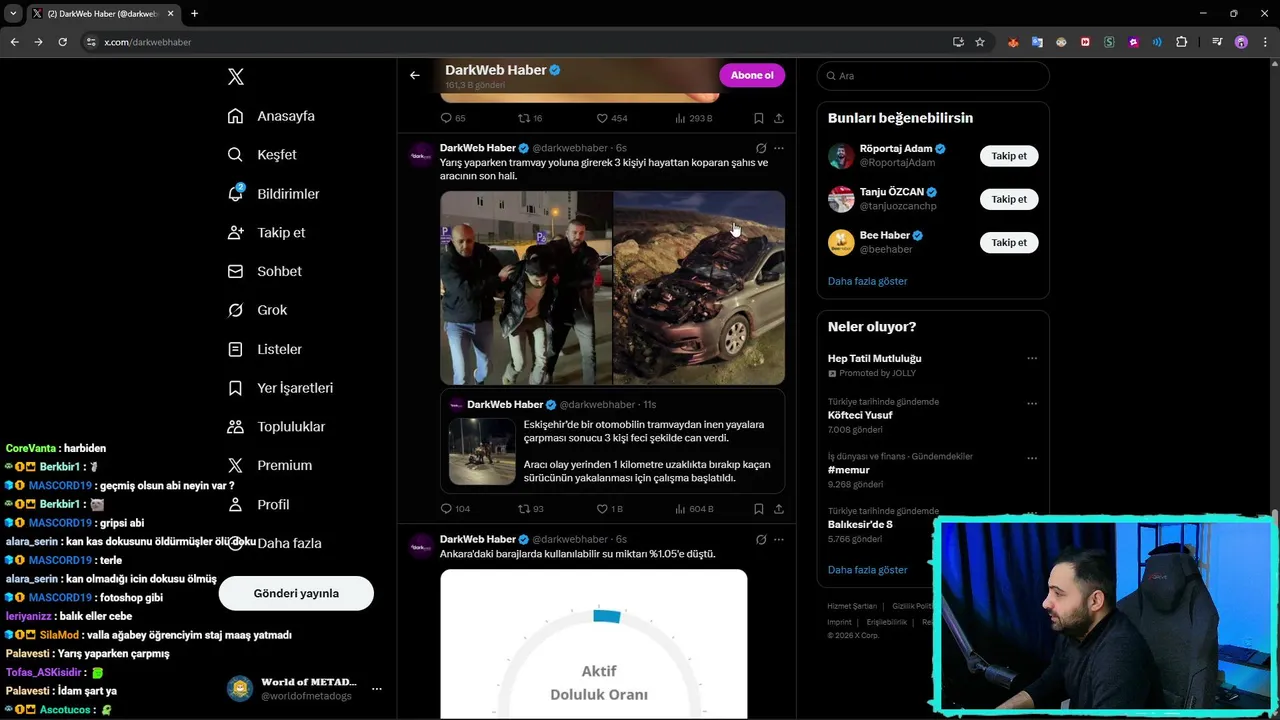The width and height of the screenshot is (1280, 720).
Task: Open Bildirimler notifications
Action: tap(273, 193)
